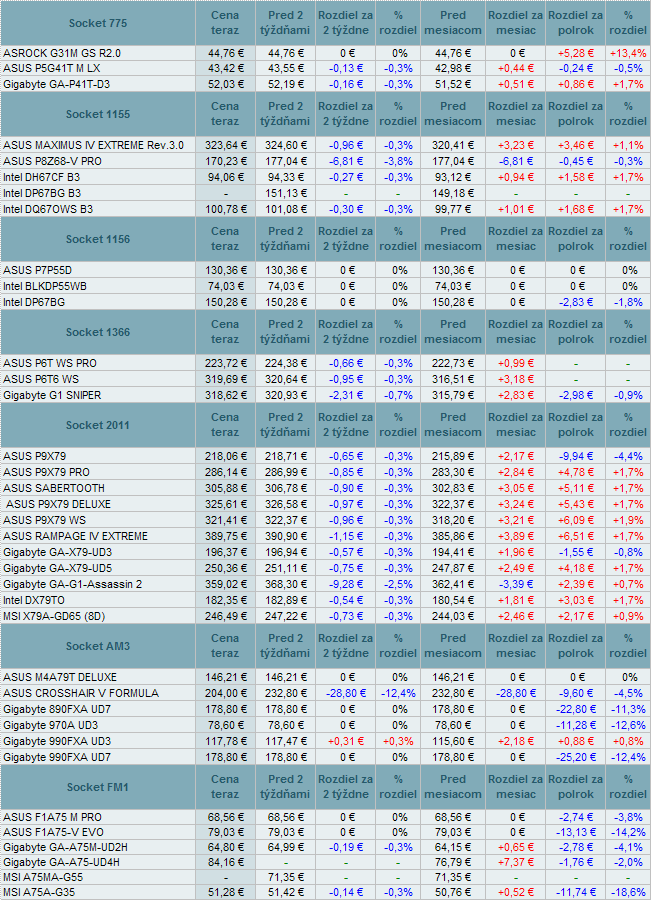
Task: Click the Socket 775 section header
Action: tap(97, 23)
